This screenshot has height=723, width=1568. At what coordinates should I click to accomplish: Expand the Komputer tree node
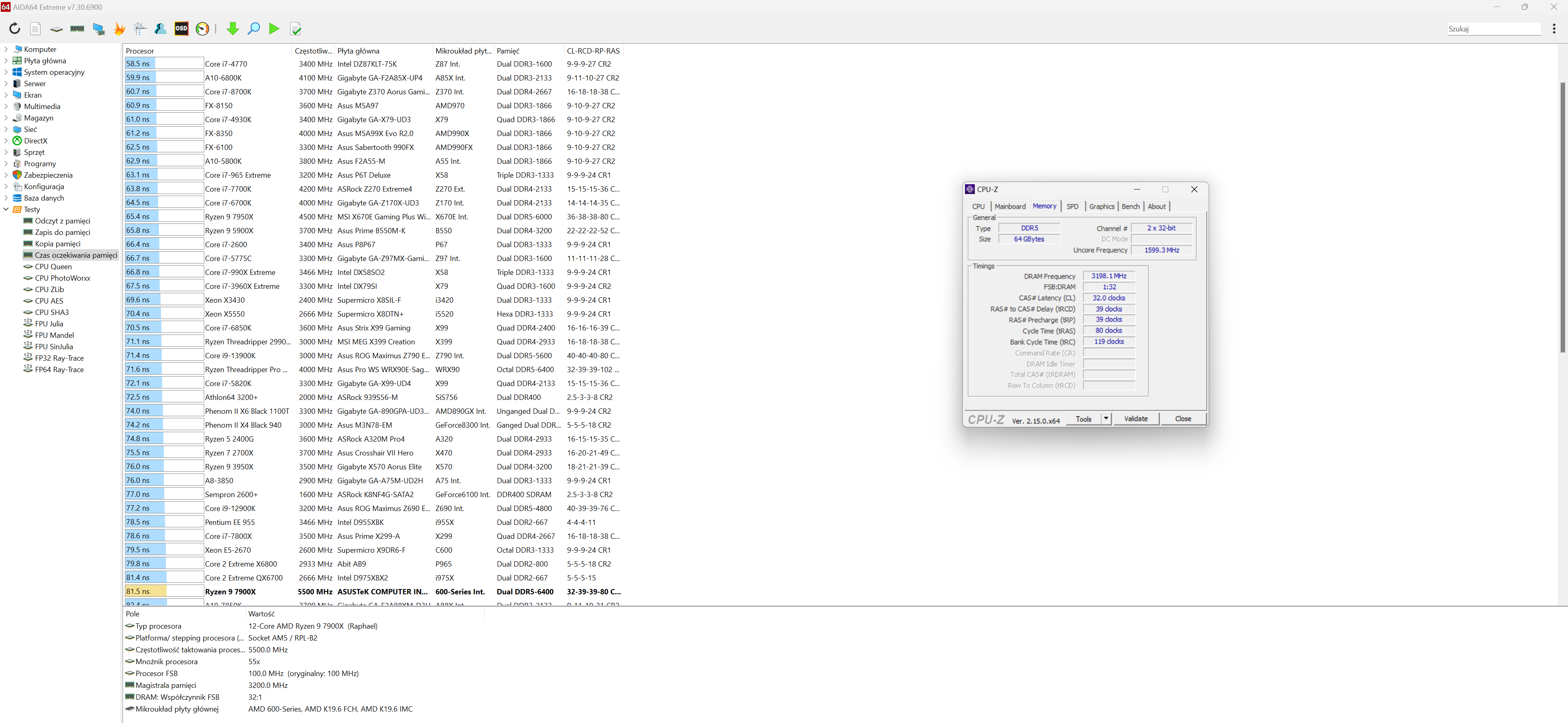pyautogui.click(x=6, y=49)
